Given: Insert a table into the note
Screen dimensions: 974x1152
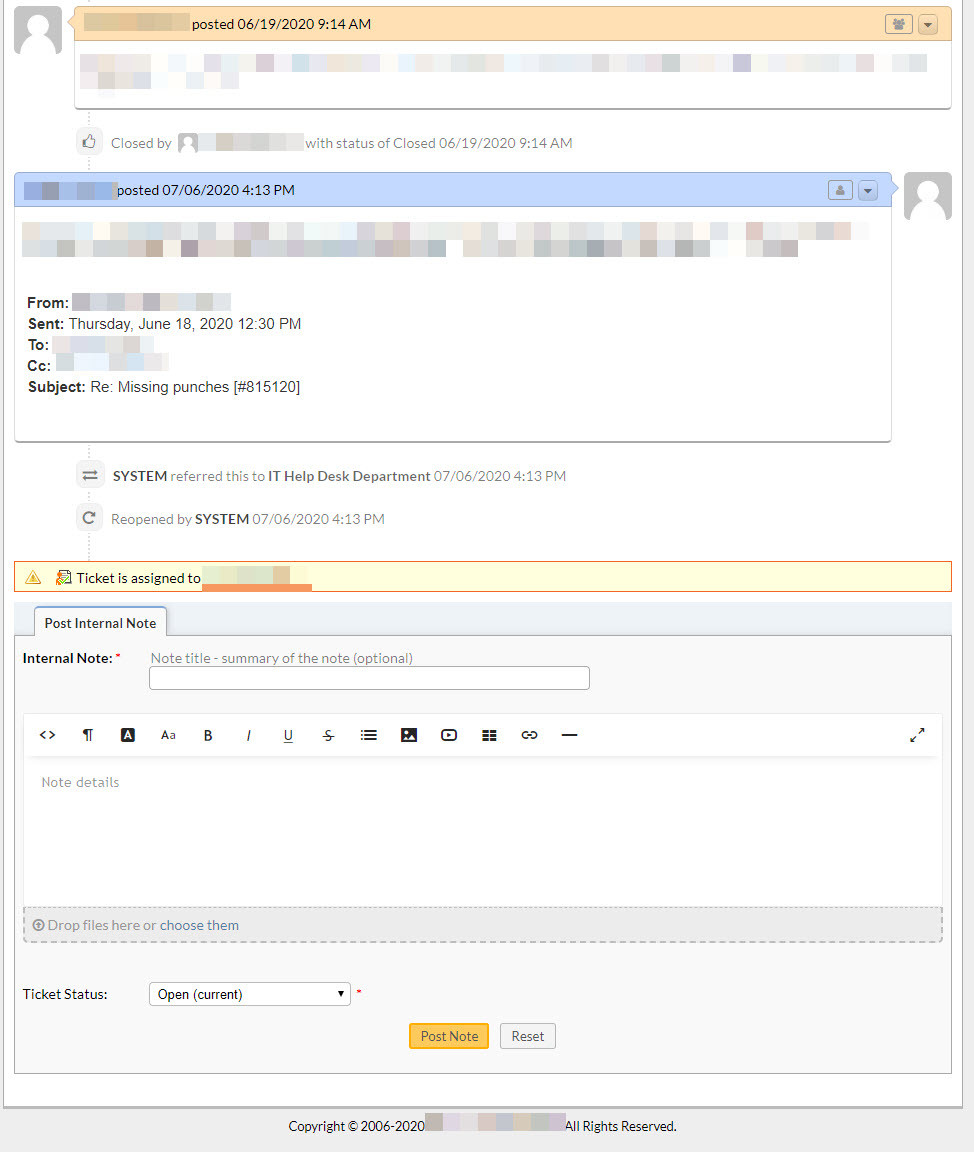Looking at the screenshot, I should point(489,735).
